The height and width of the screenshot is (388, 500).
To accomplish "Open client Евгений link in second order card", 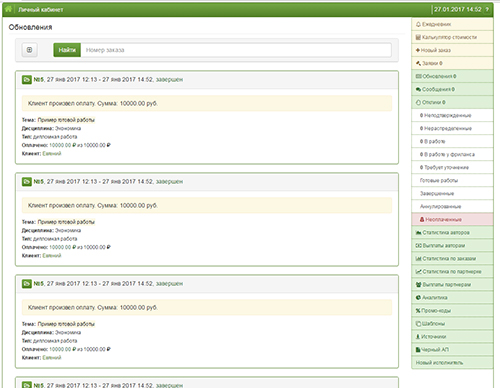I will 52,256.
